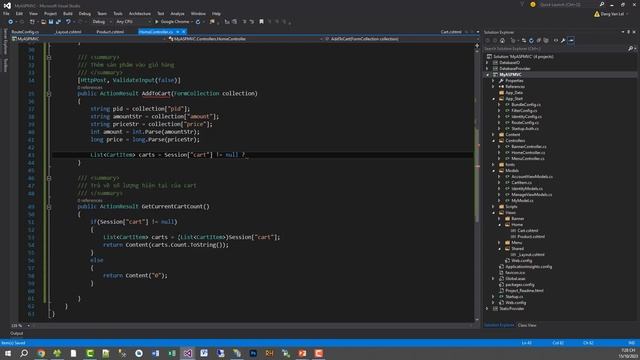Click the Open File toolbar icon
Image resolution: width=640 pixels, height=360 pixels.
coord(43,22)
